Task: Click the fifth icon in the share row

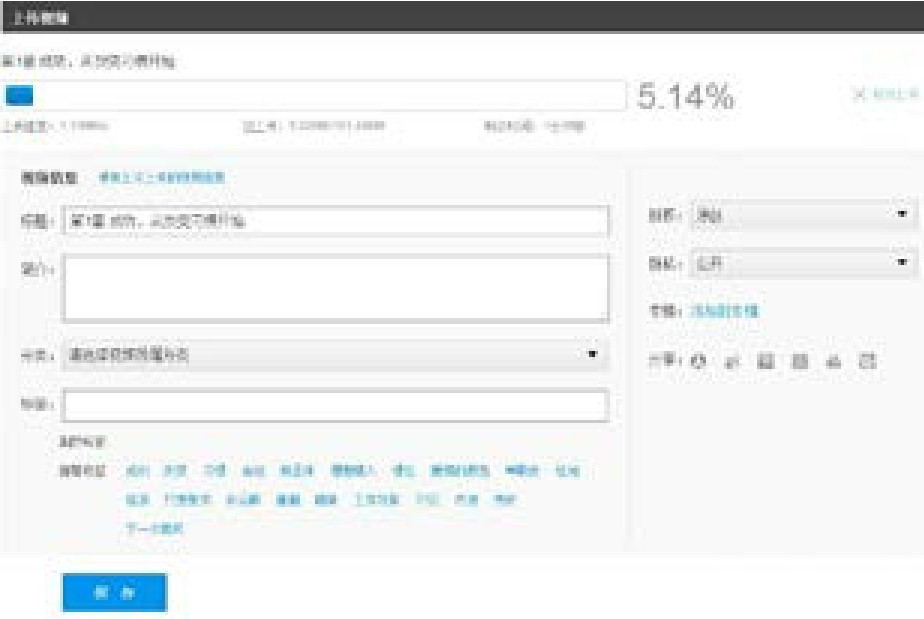Action: click(x=833, y=361)
